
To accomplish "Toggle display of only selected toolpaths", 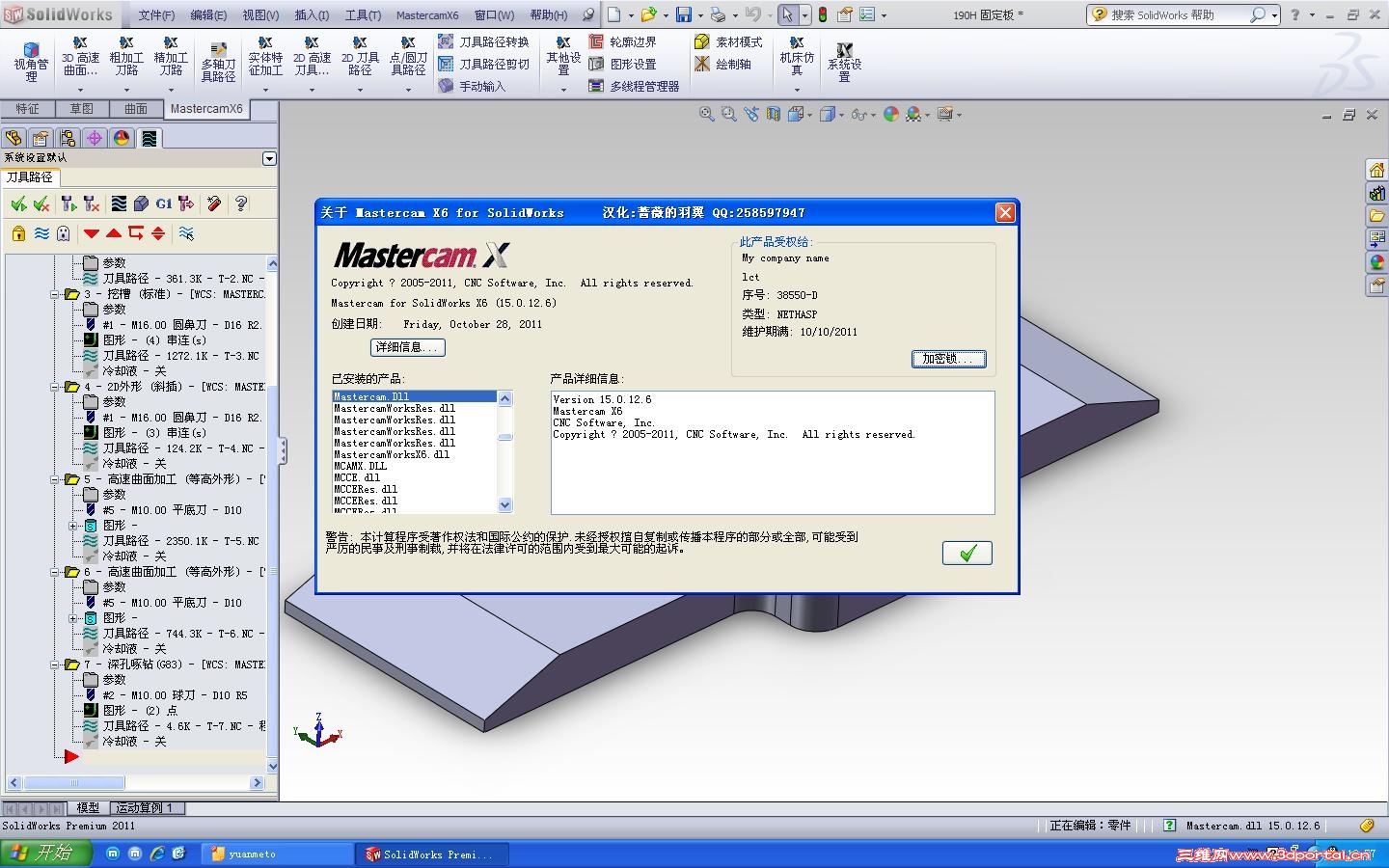I will coord(187,233).
